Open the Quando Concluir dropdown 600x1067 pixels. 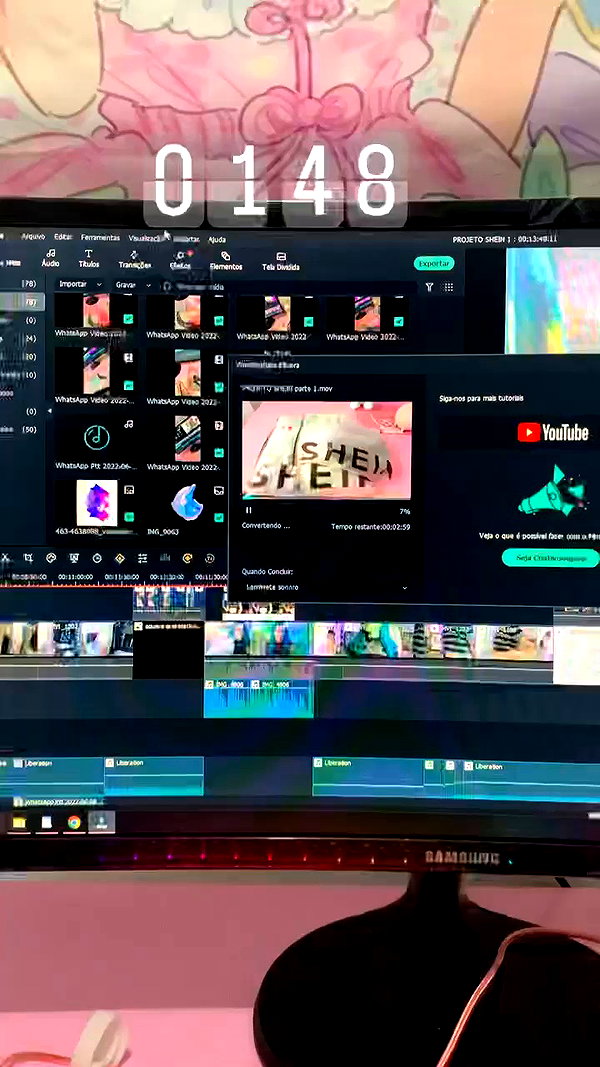tap(327, 587)
